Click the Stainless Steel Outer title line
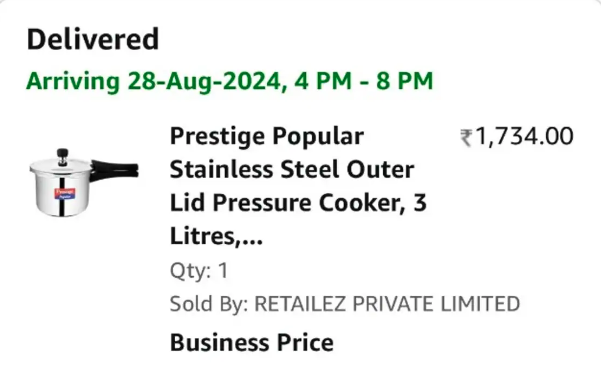The image size is (601, 378). (x=292, y=169)
